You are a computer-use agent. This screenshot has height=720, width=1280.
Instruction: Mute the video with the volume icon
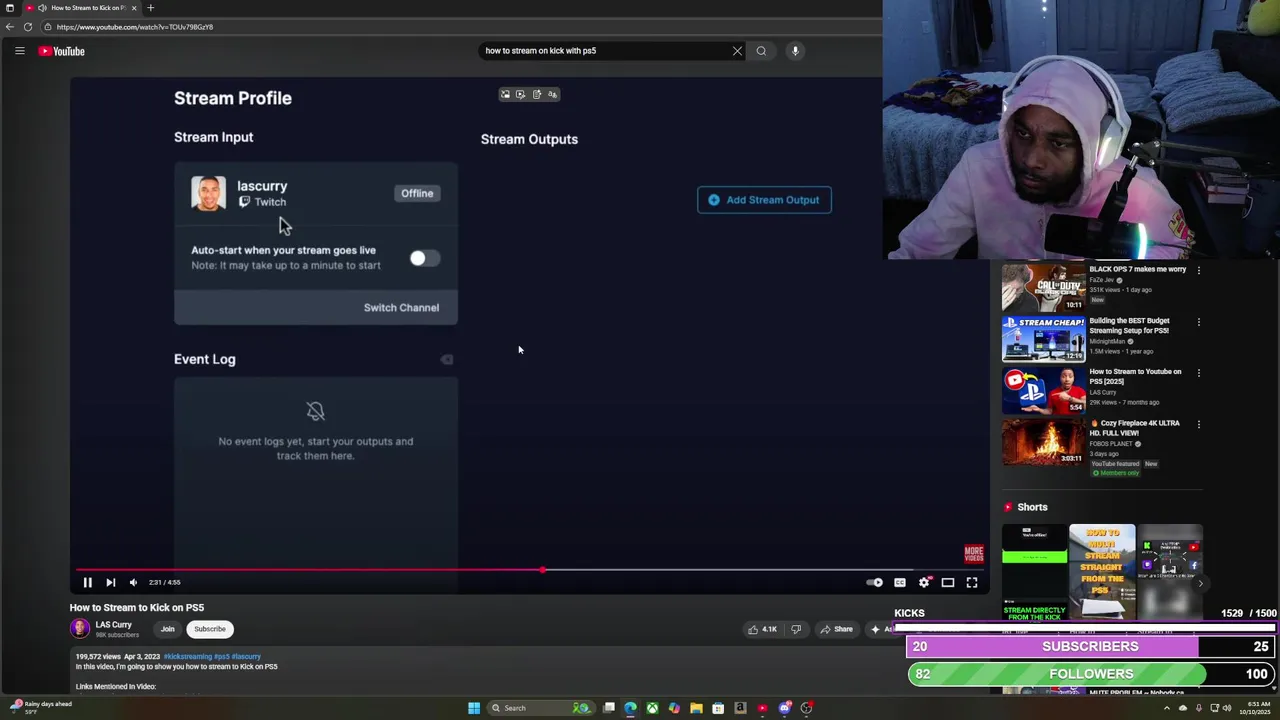coord(133,582)
